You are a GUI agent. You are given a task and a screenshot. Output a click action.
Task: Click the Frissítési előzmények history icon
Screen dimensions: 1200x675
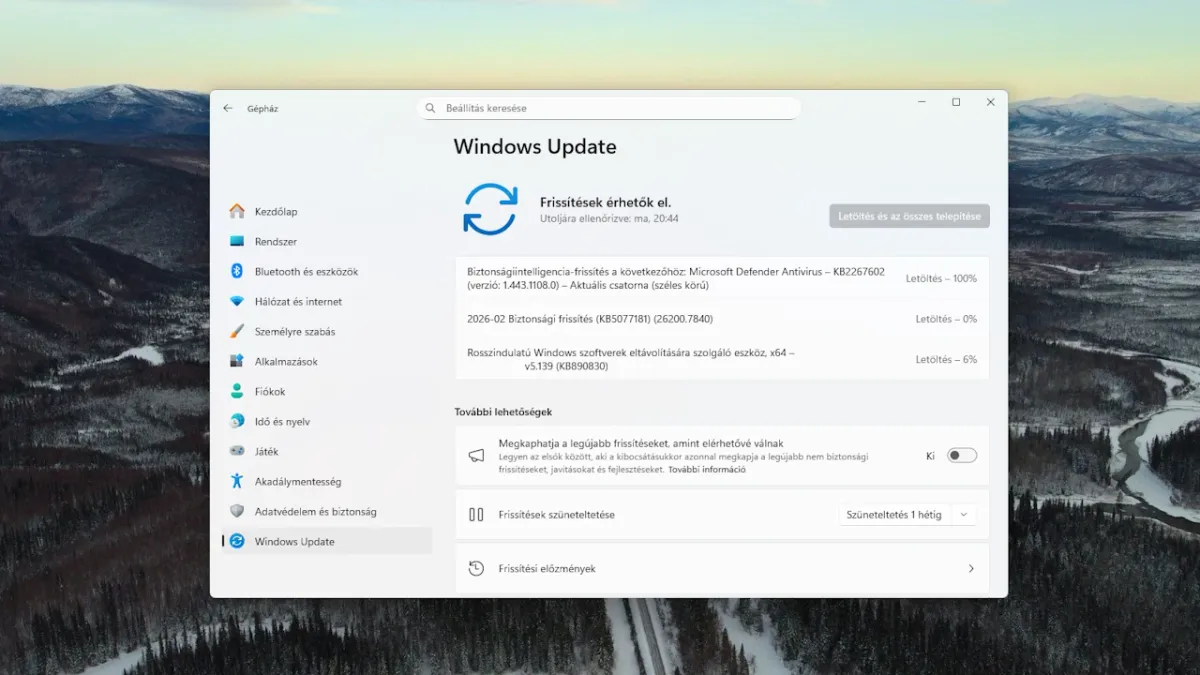[x=476, y=568]
